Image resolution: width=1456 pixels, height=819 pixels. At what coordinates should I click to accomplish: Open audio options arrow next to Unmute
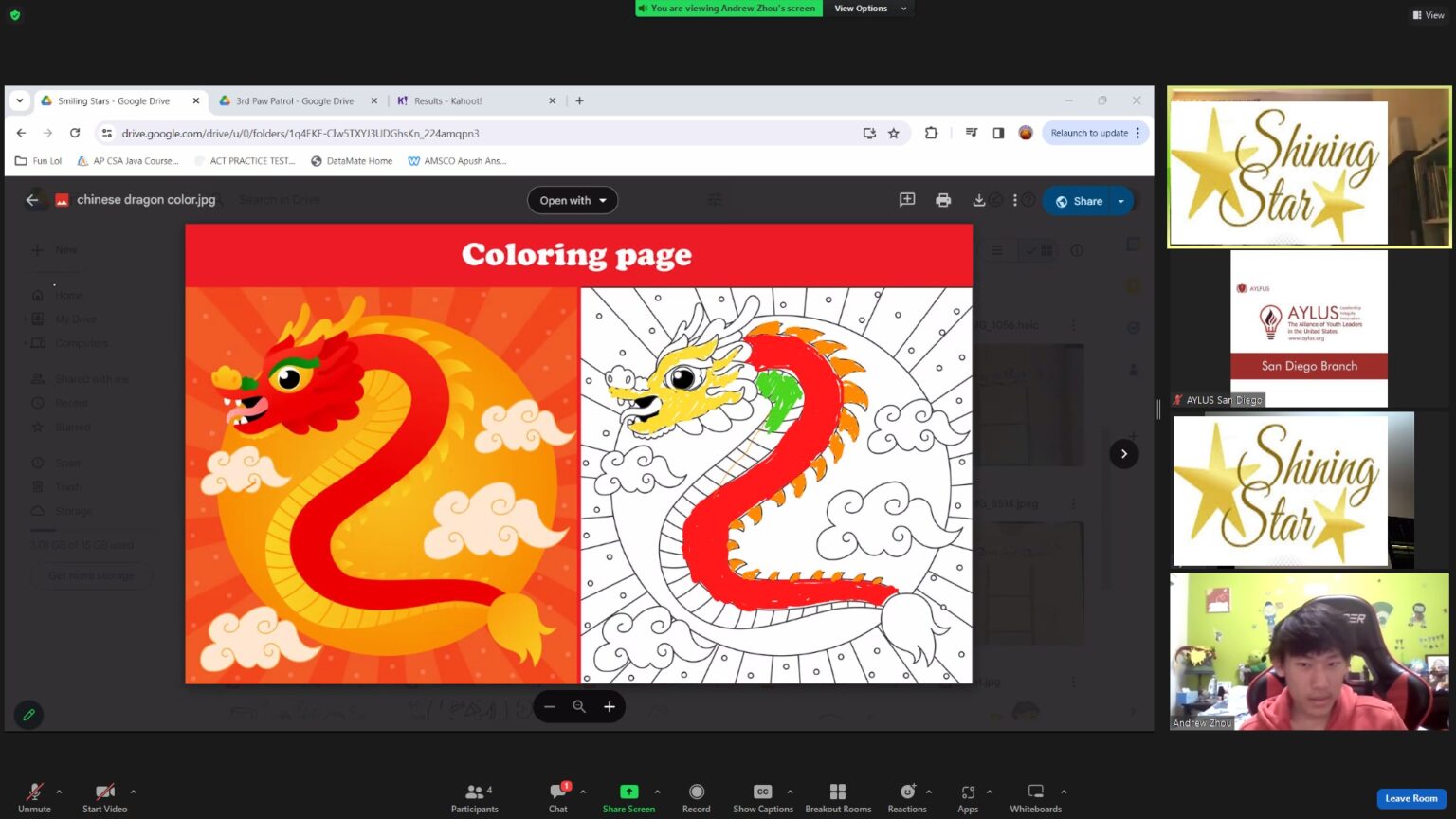pyautogui.click(x=59, y=792)
